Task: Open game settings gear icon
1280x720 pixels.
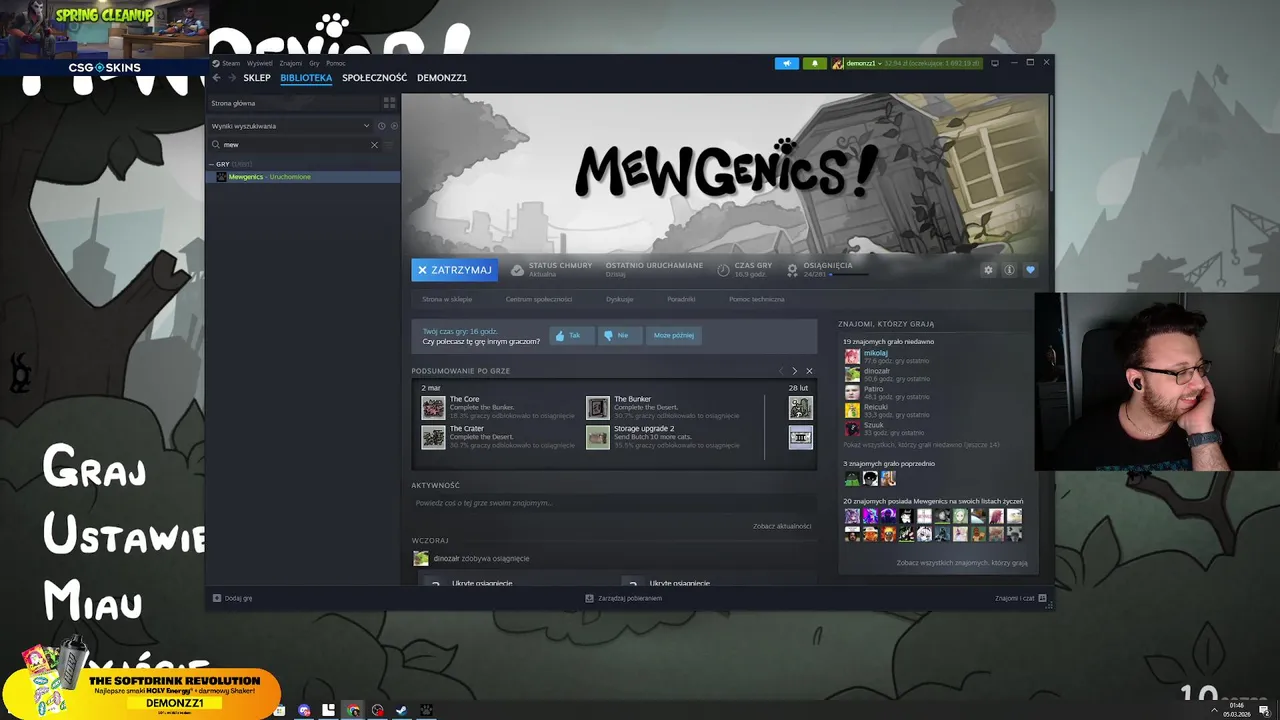Action: point(989,270)
